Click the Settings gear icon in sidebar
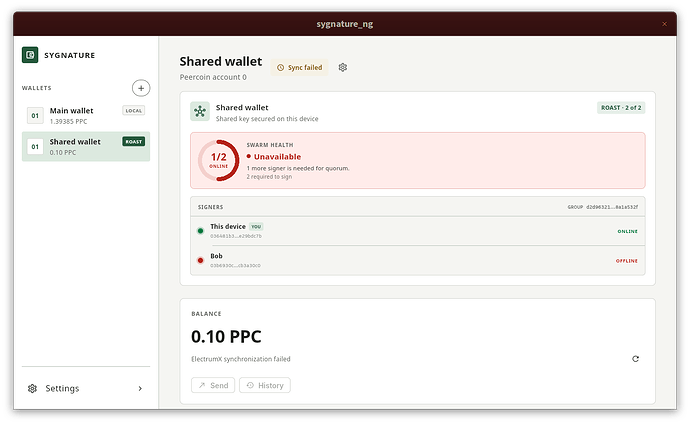The width and height of the screenshot is (690, 424). coord(32,388)
